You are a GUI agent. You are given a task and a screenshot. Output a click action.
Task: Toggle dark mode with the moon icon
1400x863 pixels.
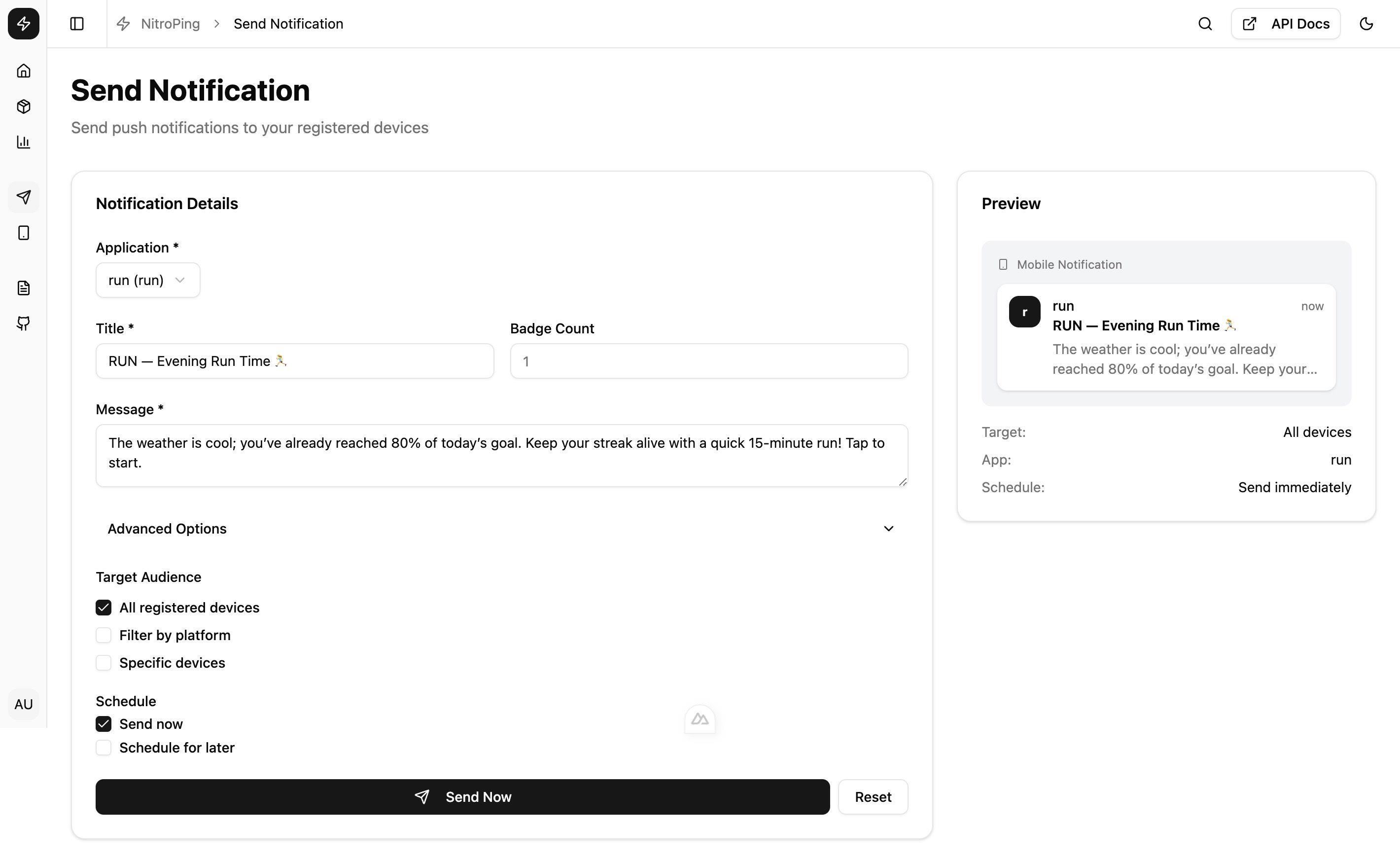[1367, 23]
